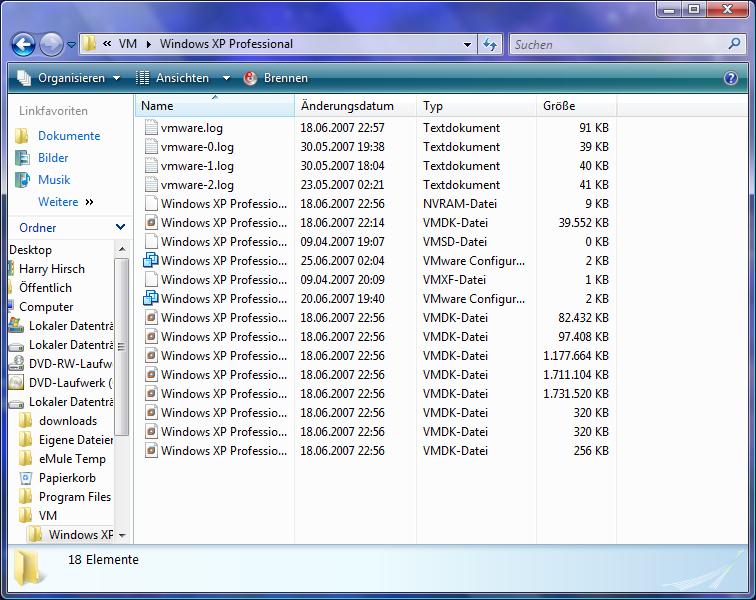Click vmware.log date 18.06.2007 22:57
756x600 pixels.
pos(342,128)
